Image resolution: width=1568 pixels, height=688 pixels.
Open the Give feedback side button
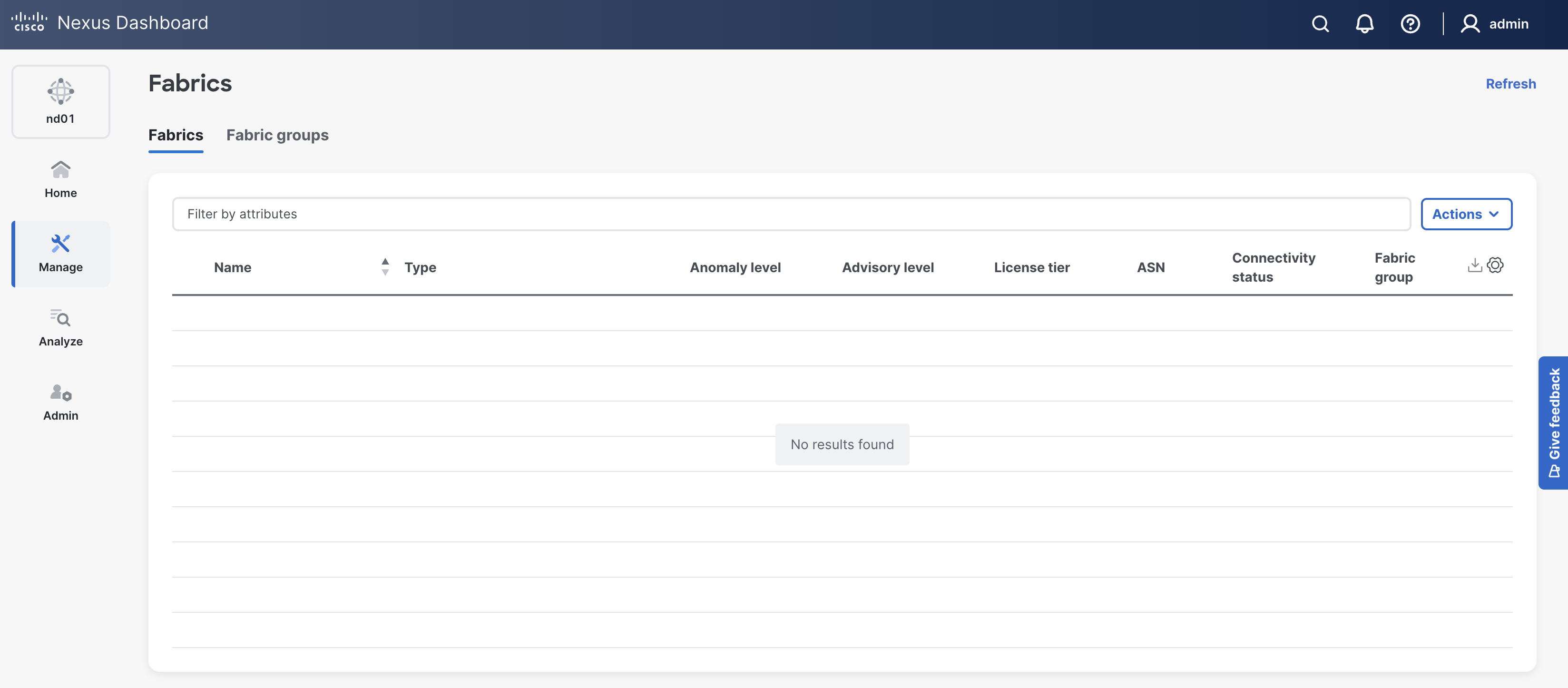click(1553, 423)
